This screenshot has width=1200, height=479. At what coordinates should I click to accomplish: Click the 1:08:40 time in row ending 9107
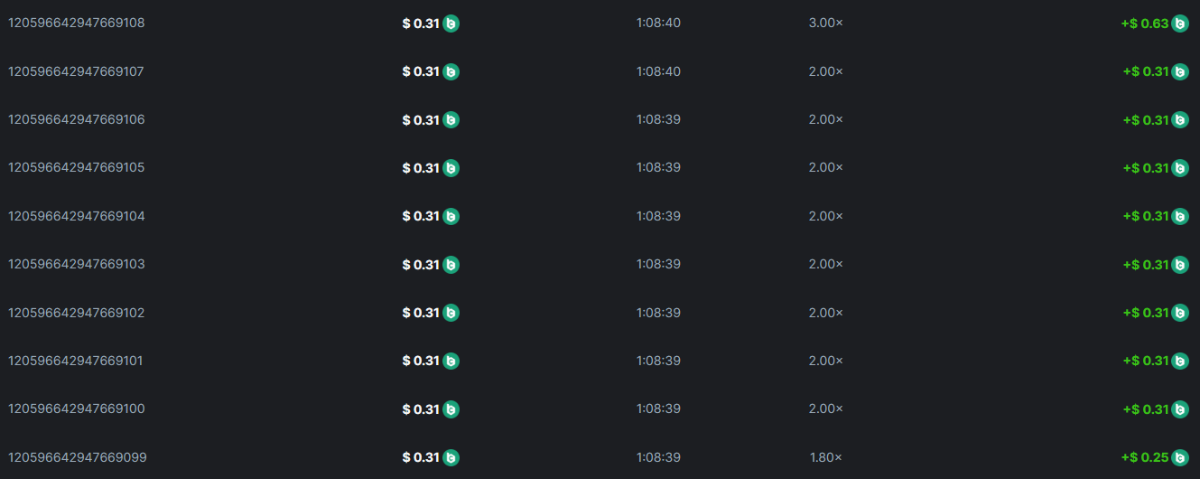tap(658, 71)
